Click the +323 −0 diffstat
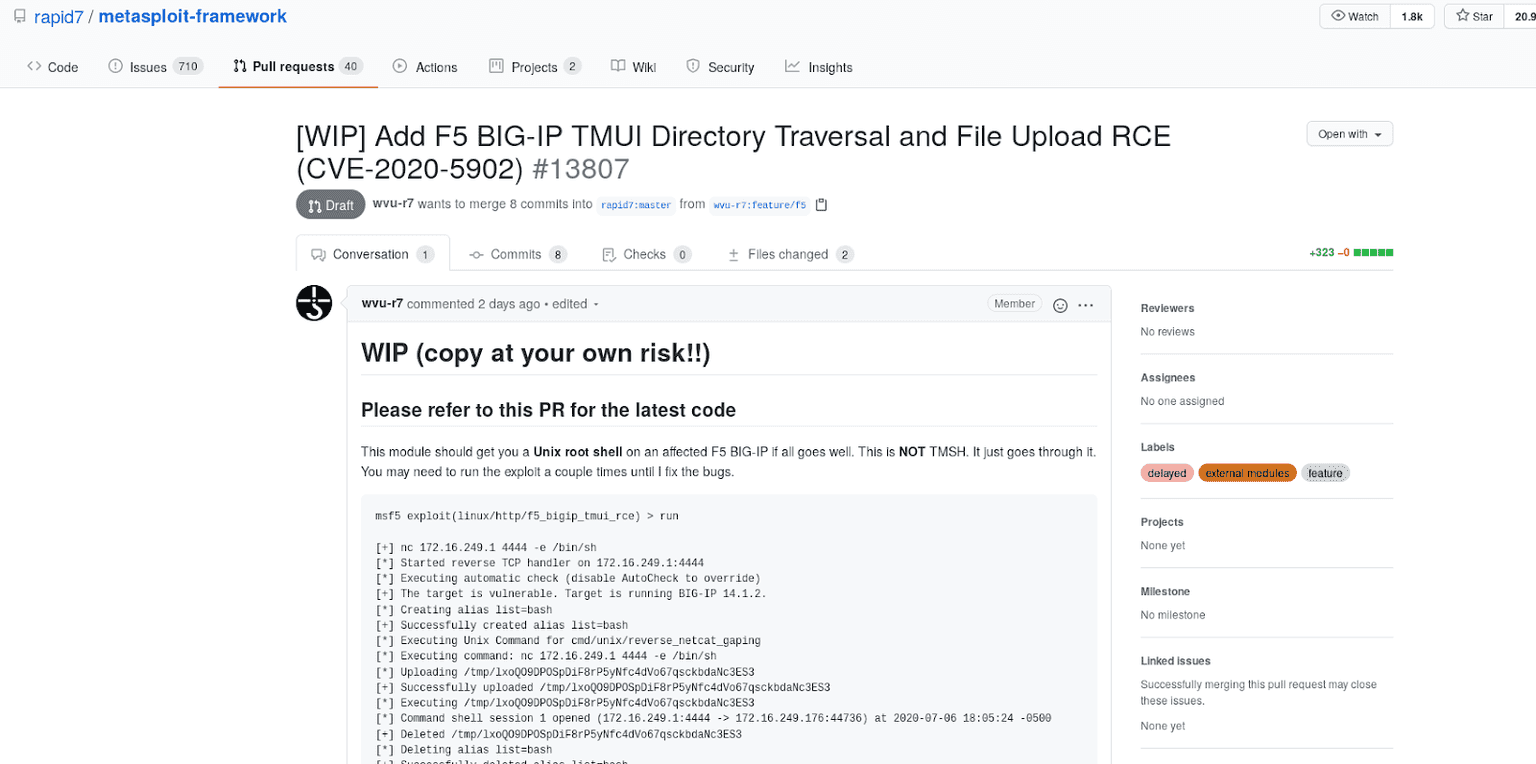Image resolution: width=1536 pixels, height=764 pixels. 1351,253
